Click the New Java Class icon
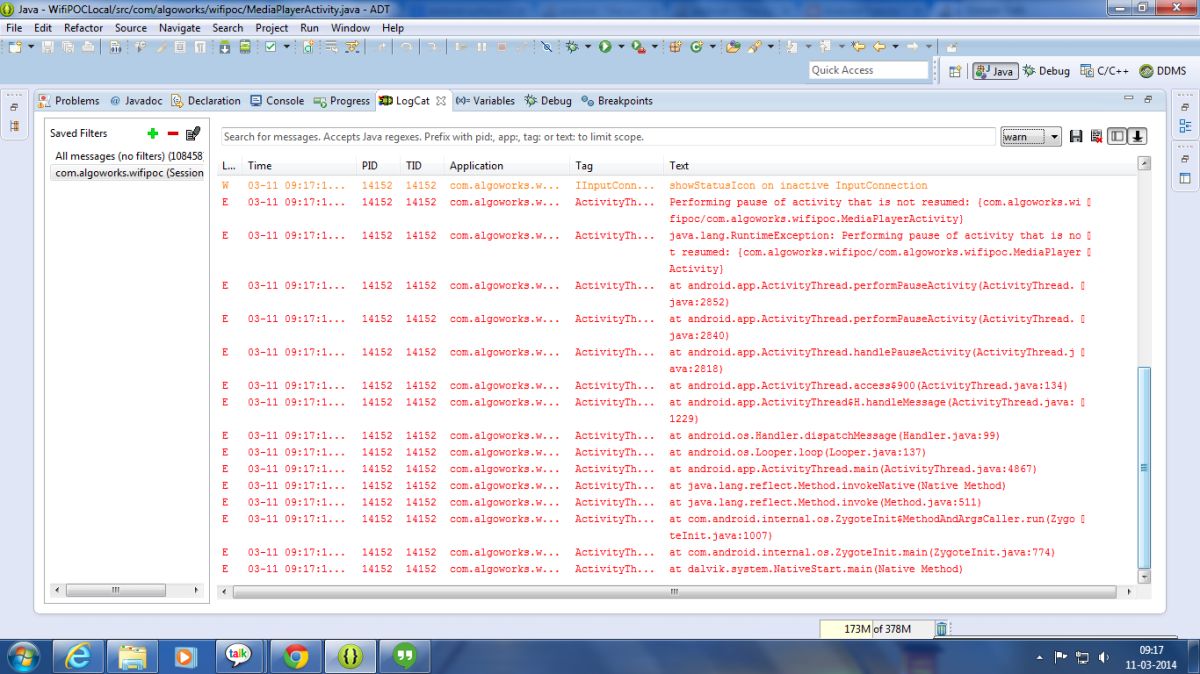 [696, 46]
